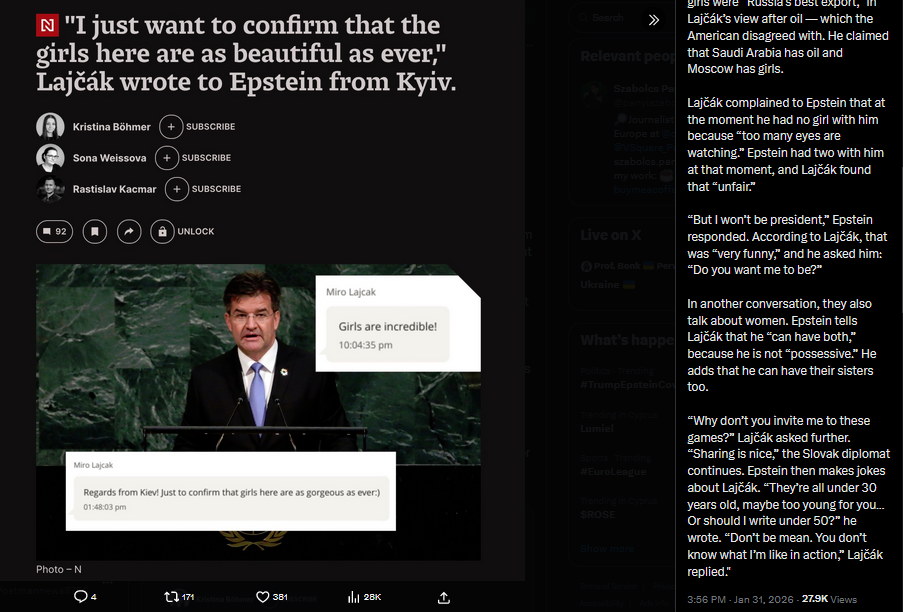The image size is (903, 612).
Task: Collapse the side panel with double chevron
Action: (x=654, y=20)
